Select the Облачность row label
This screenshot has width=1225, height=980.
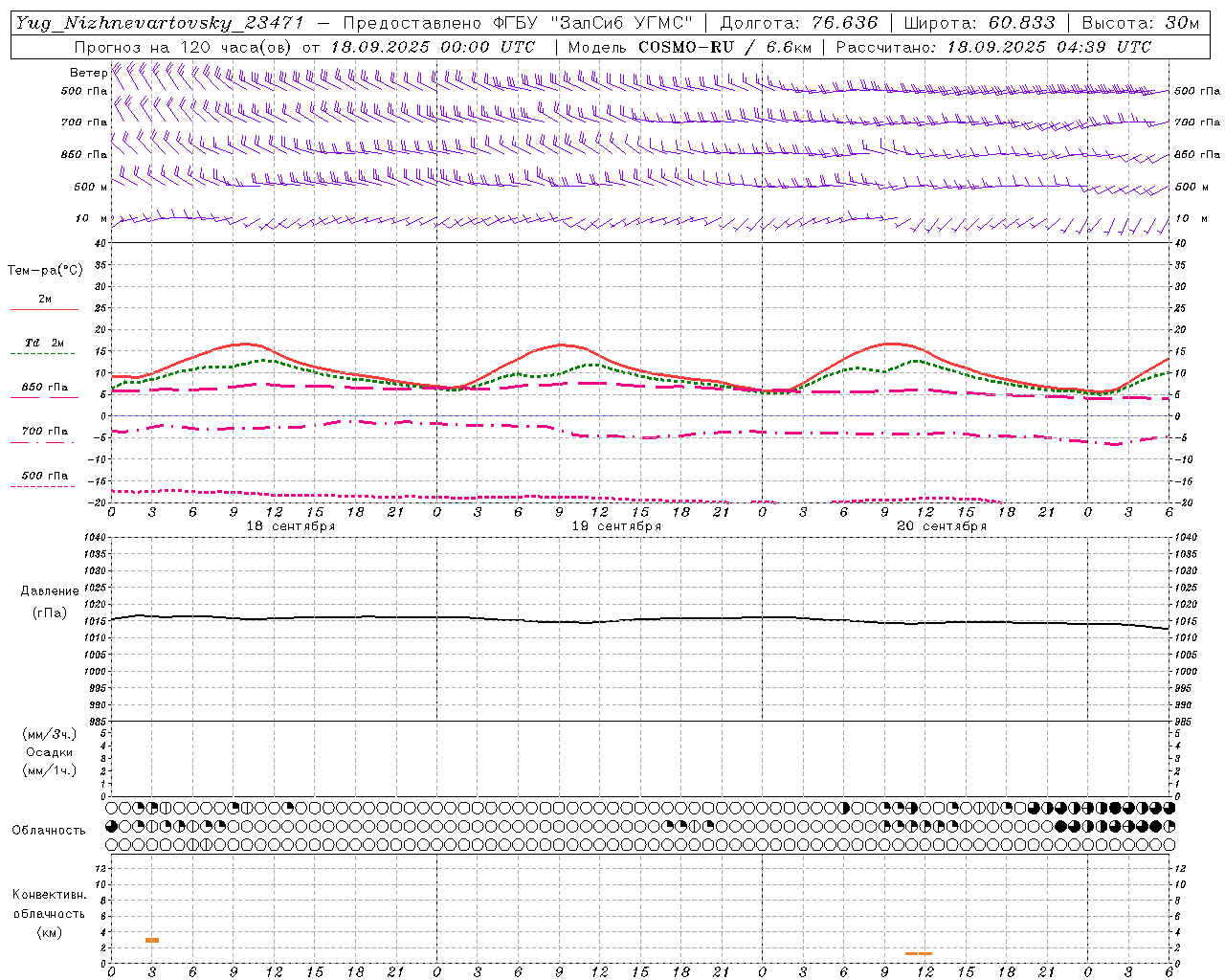(49, 830)
